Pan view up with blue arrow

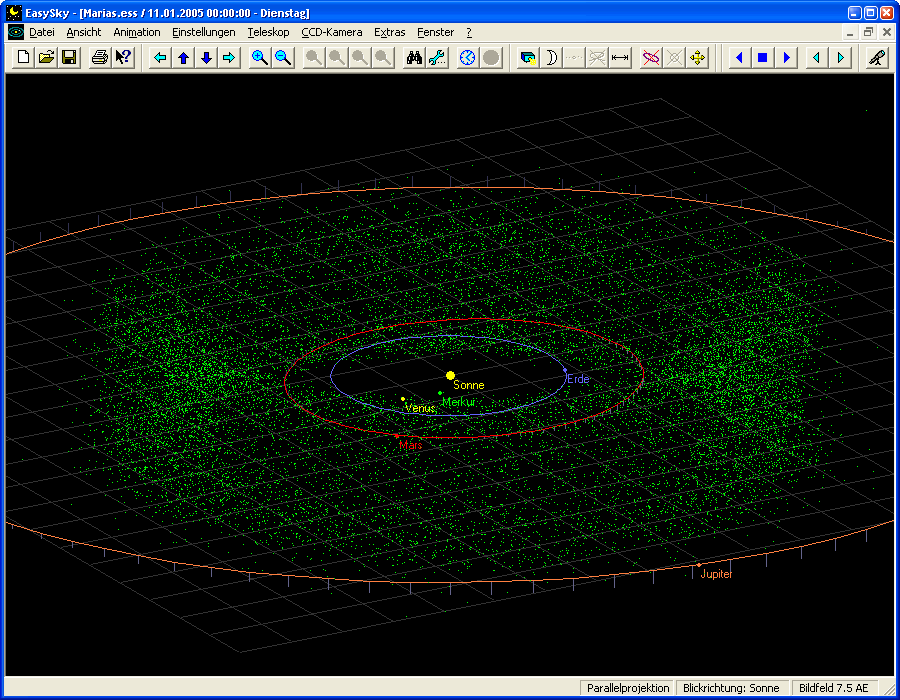tap(183, 58)
